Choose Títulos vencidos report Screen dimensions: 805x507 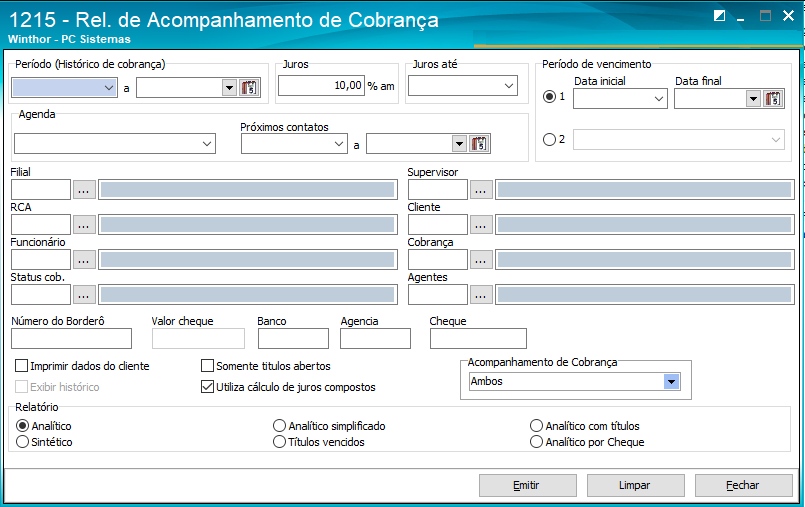tap(279, 442)
